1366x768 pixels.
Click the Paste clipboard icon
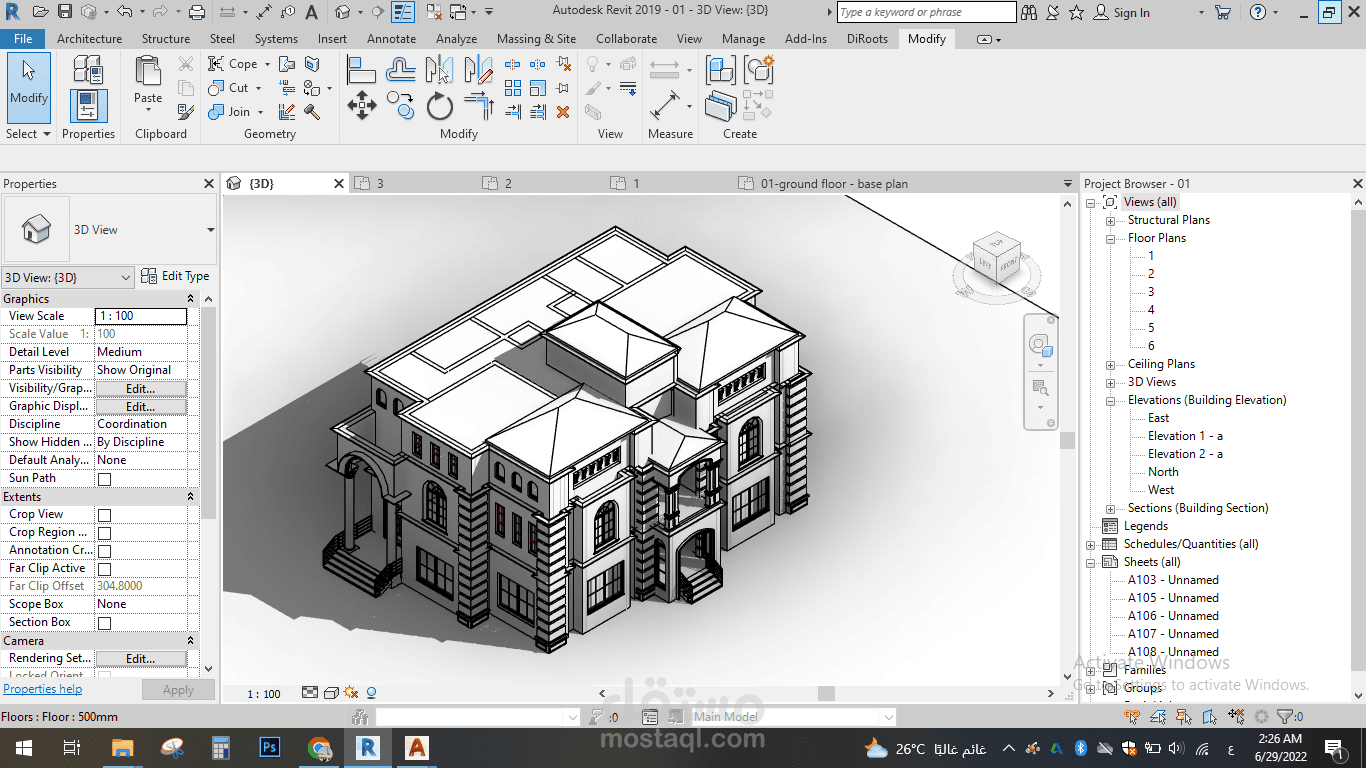148,78
